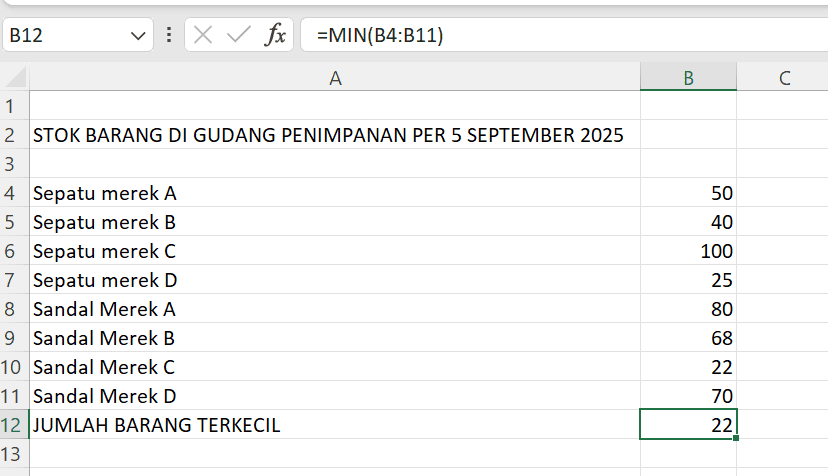This screenshot has width=828, height=476.
Task: Click the Select All corner triangle
Action: (15, 79)
